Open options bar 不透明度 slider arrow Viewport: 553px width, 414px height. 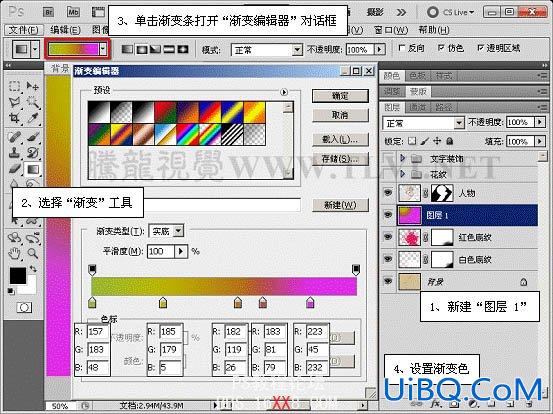click(x=380, y=49)
